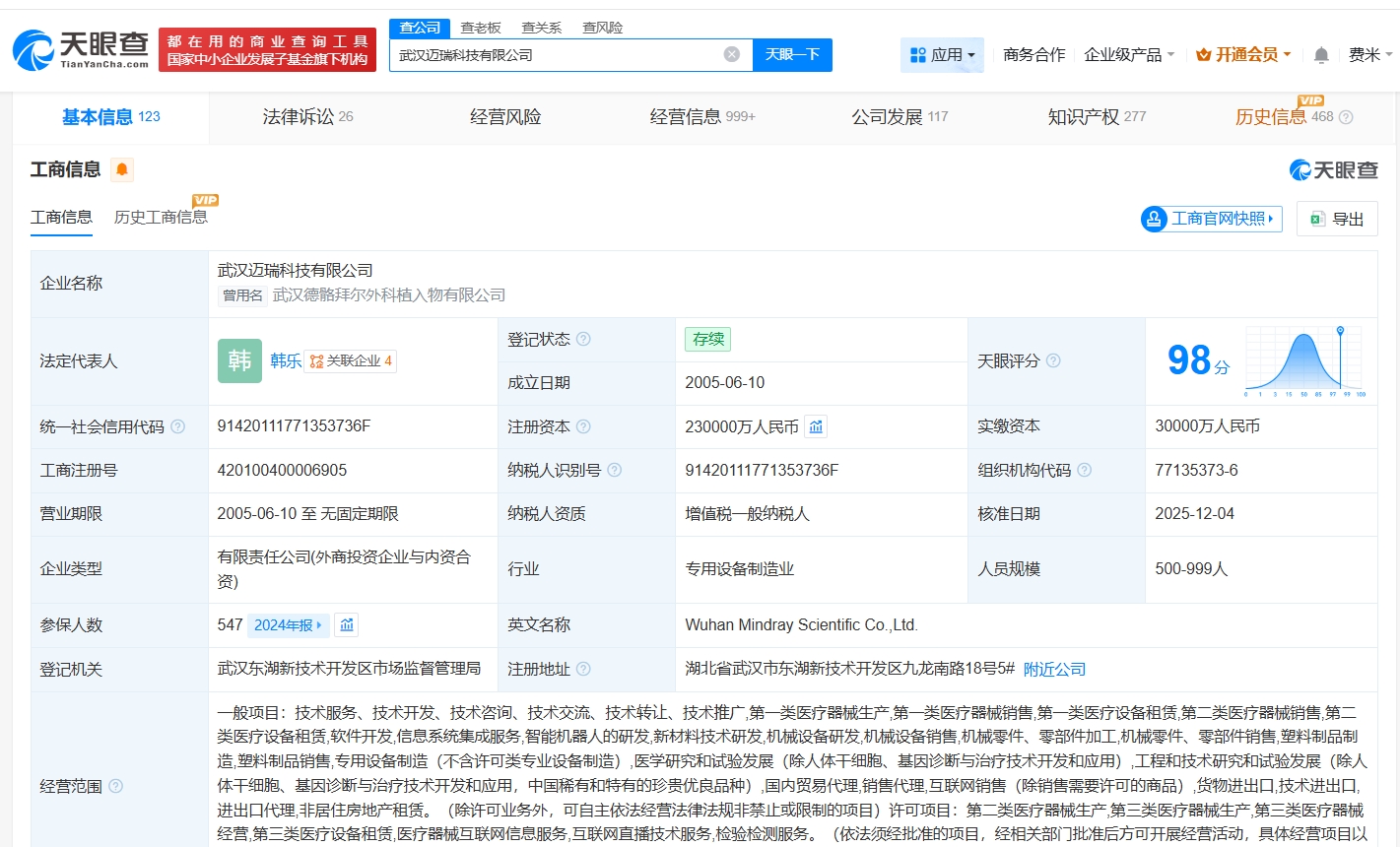
Task: Expand the 企业级产品 menu
Action: (x=1129, y=55)
